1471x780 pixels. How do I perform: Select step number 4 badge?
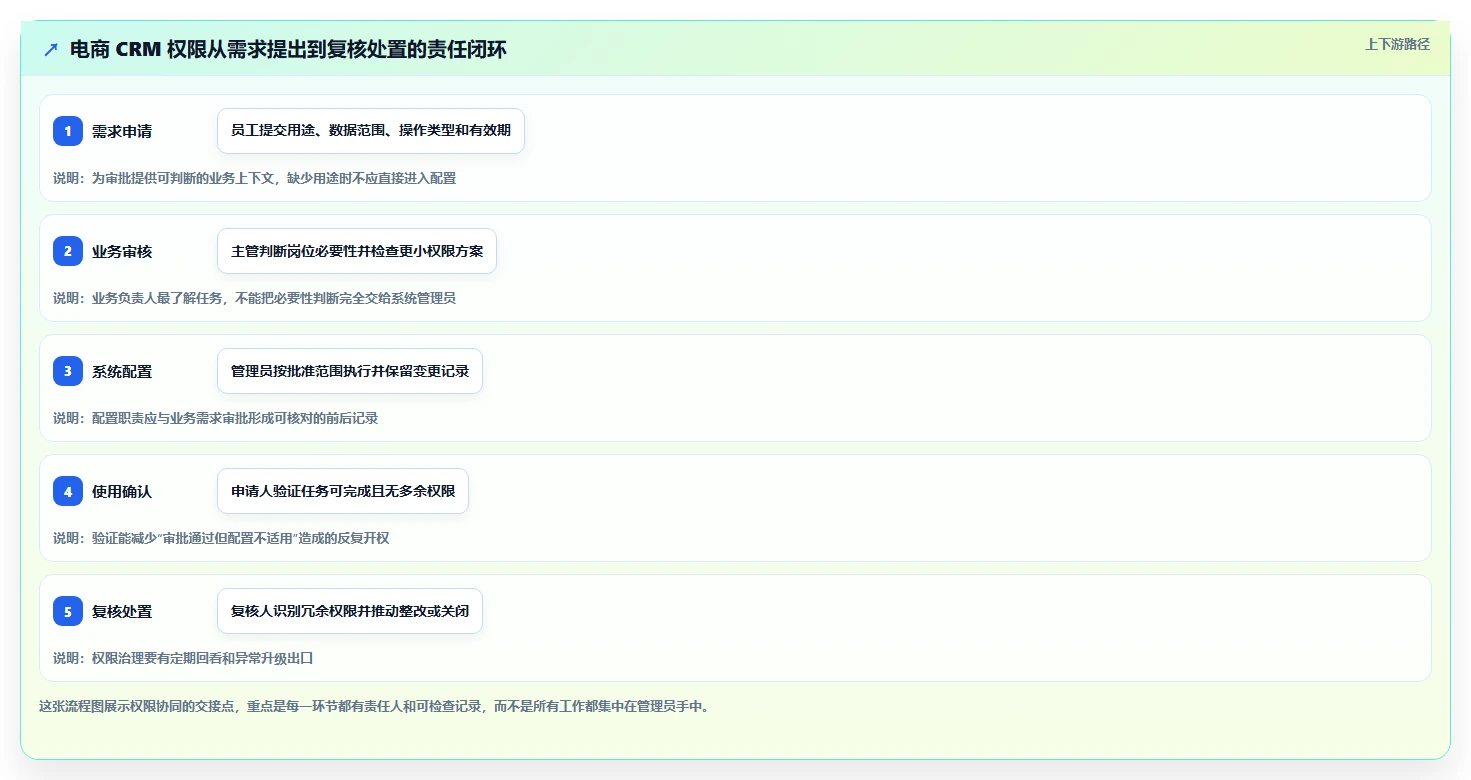pos(68,491)
